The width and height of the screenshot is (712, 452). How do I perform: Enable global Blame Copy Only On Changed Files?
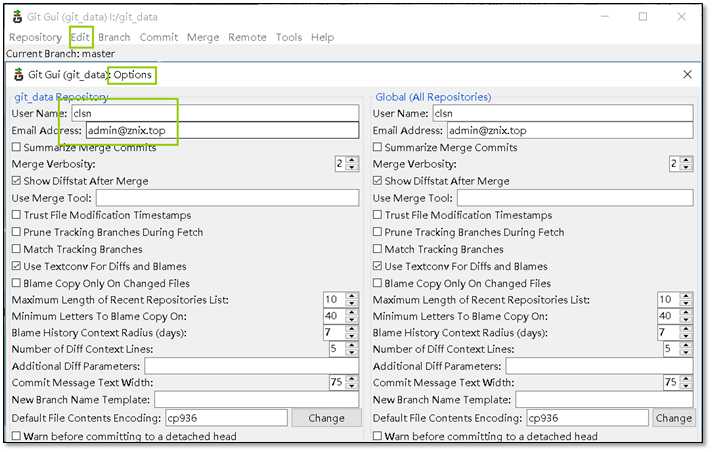pos(377,283)
